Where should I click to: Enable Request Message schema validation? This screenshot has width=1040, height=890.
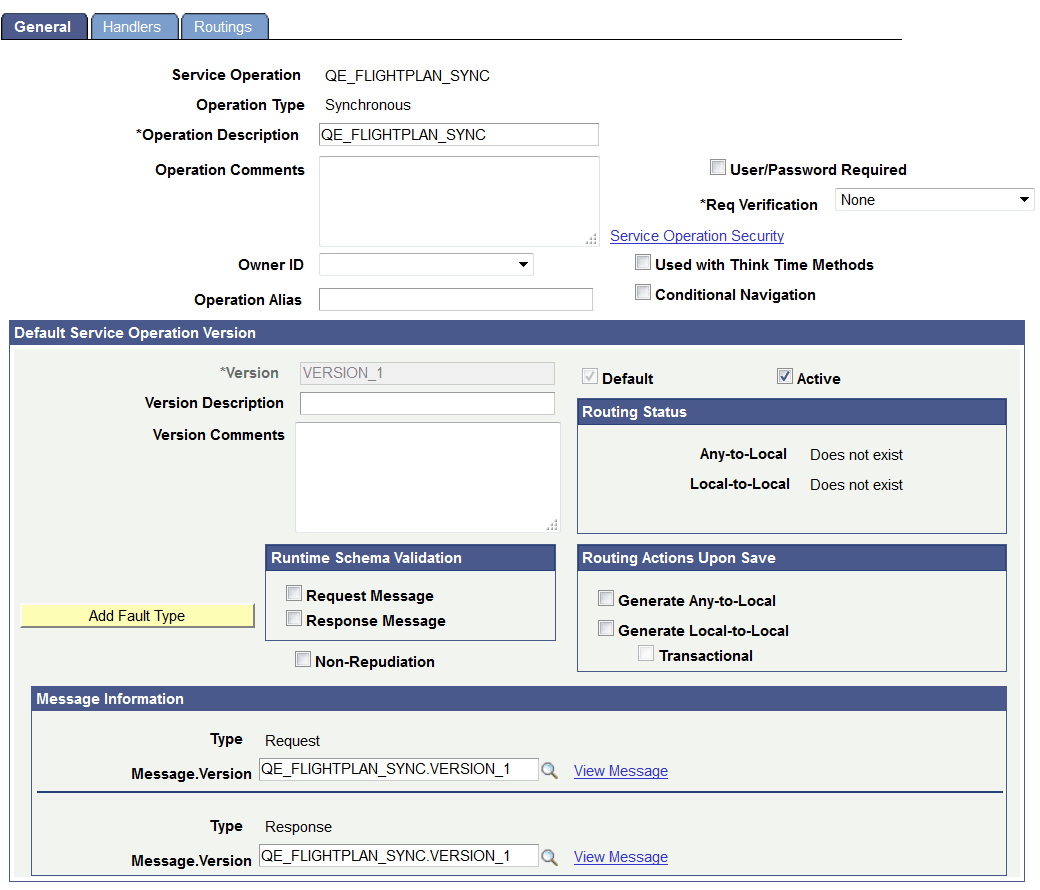294,592
